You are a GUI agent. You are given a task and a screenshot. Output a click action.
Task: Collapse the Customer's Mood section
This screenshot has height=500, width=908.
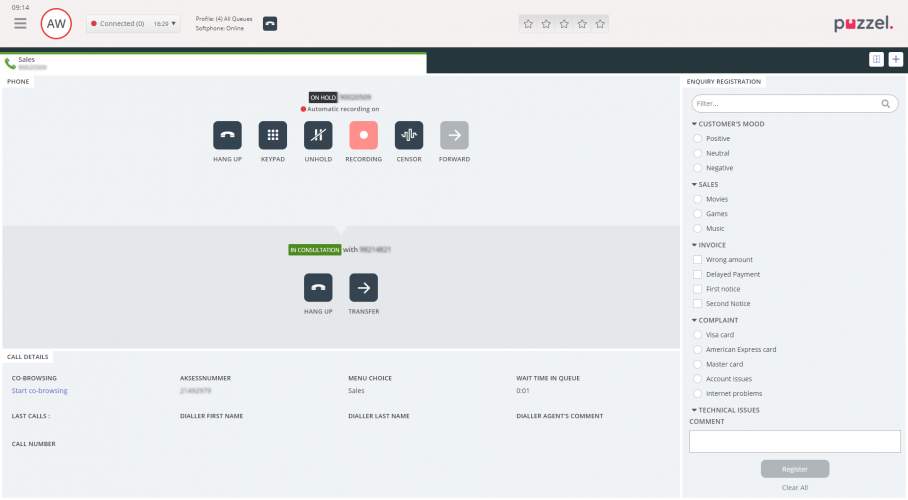click(694, 124)
